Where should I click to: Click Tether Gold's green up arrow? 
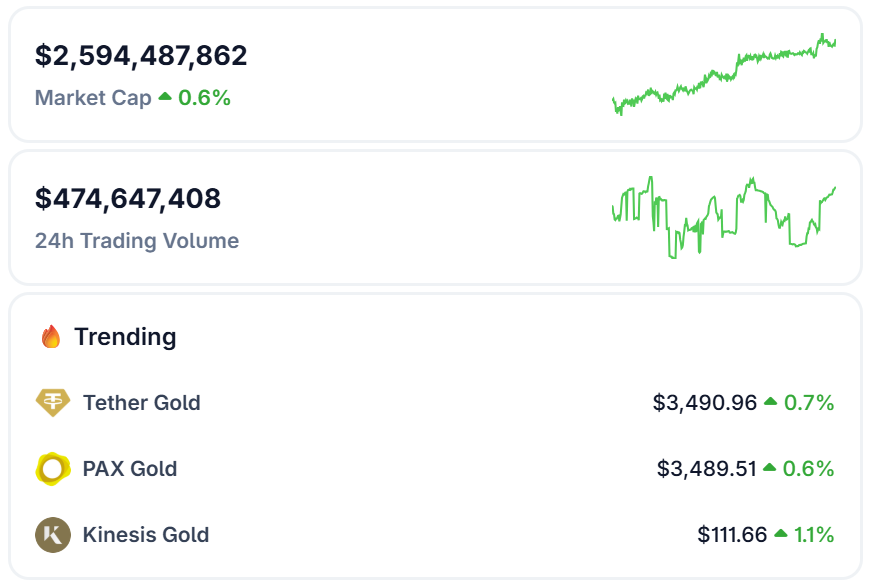770,402
